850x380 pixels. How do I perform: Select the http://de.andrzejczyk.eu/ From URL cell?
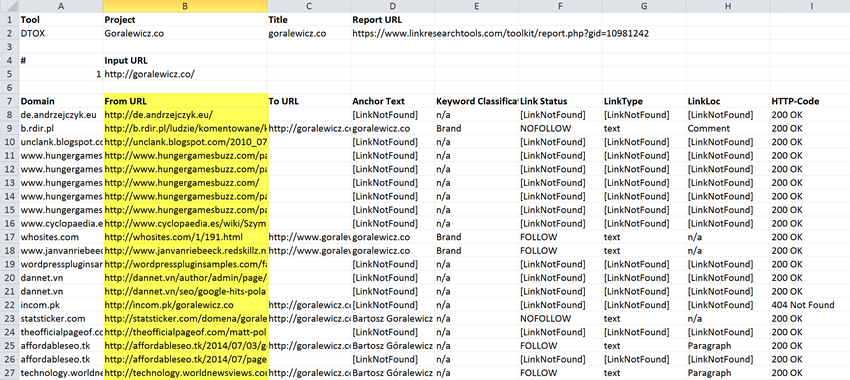tap(185, 115)
